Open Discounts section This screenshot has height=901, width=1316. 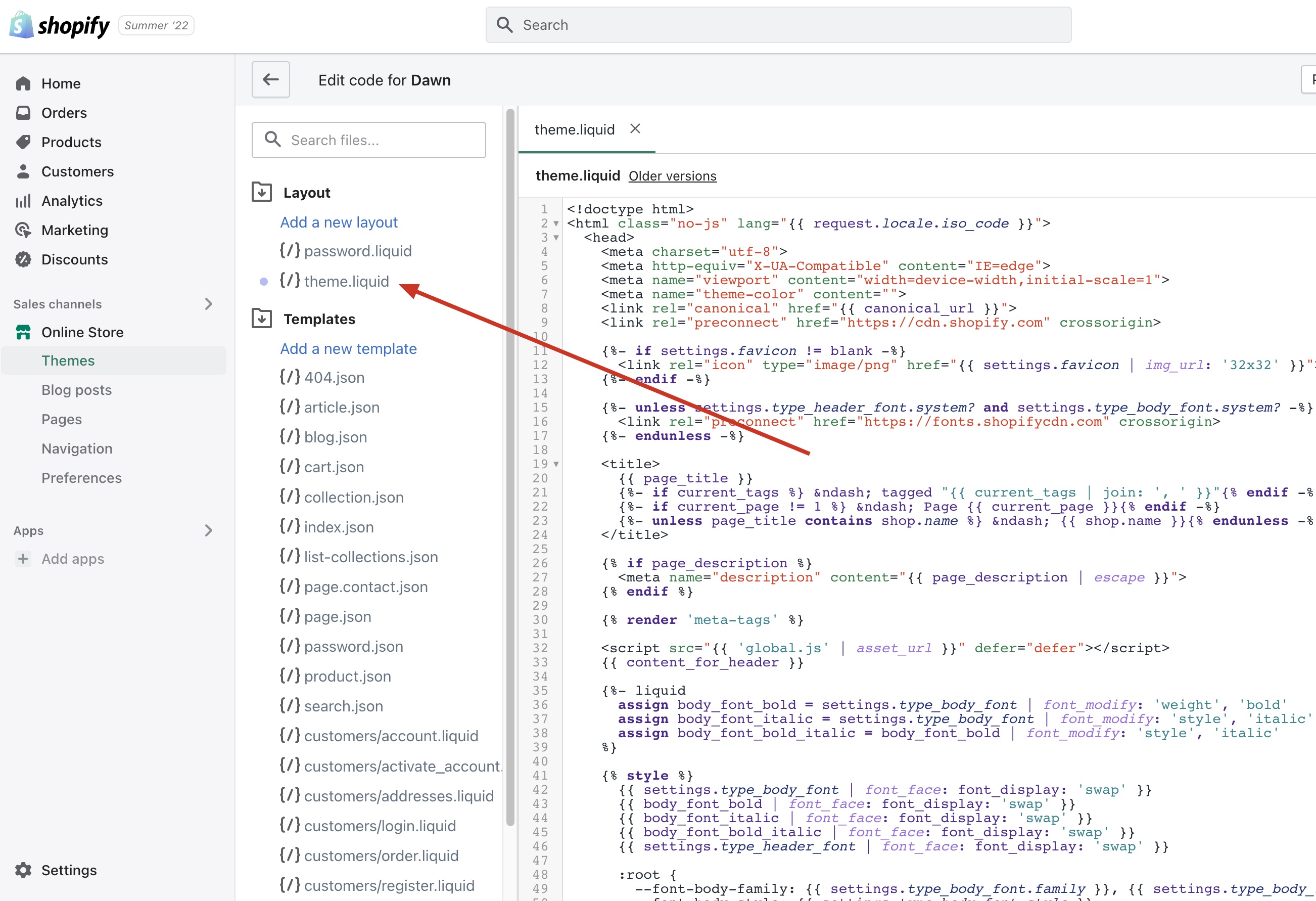(74, 259)
